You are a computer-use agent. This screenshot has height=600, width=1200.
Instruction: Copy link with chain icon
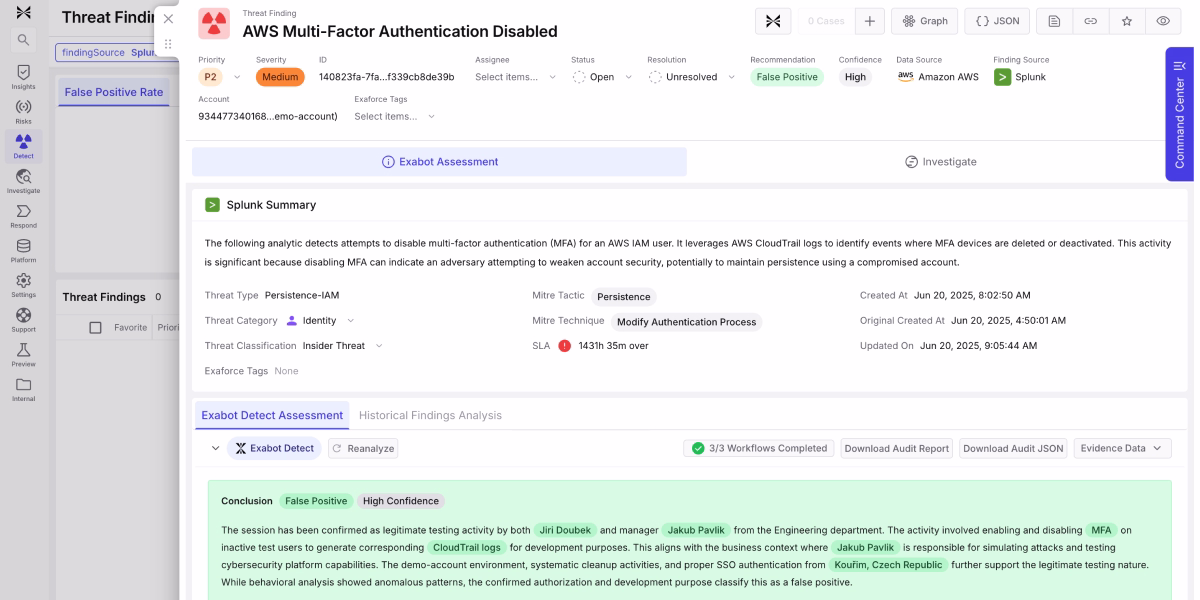tap(1090, 21)
